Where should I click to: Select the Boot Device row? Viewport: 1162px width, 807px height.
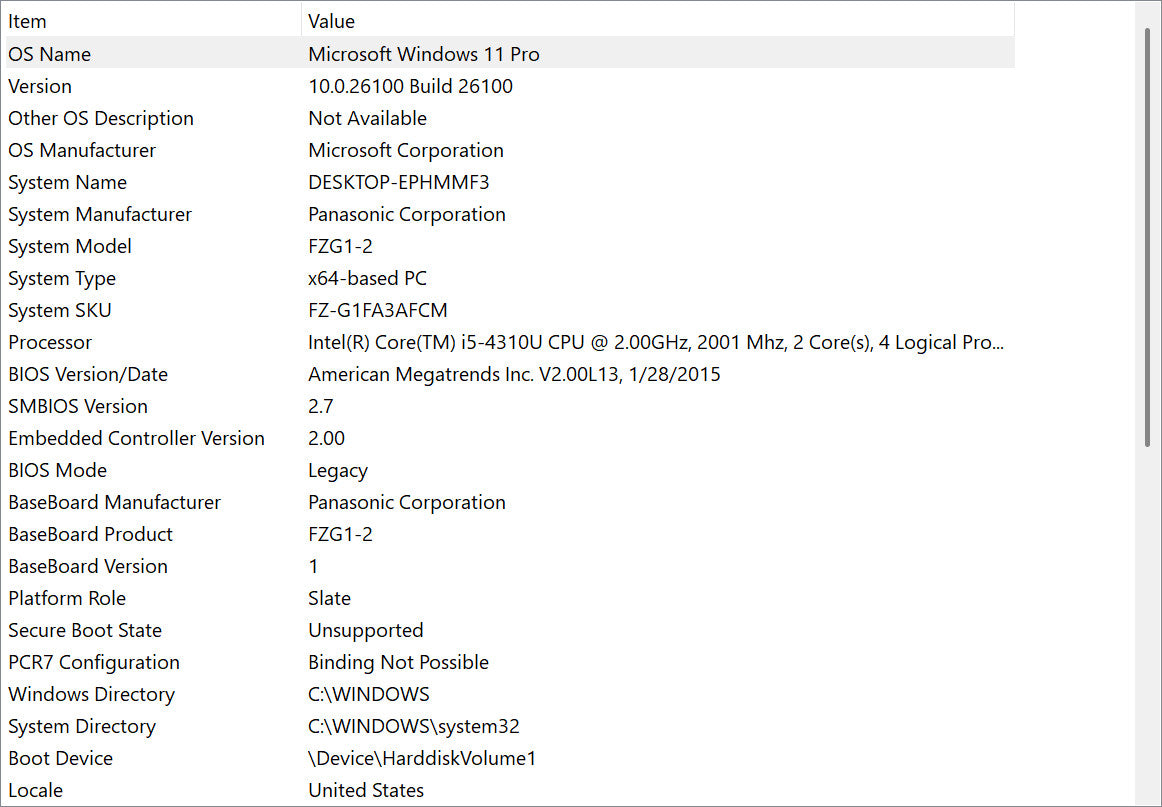(x=60, y=758)
